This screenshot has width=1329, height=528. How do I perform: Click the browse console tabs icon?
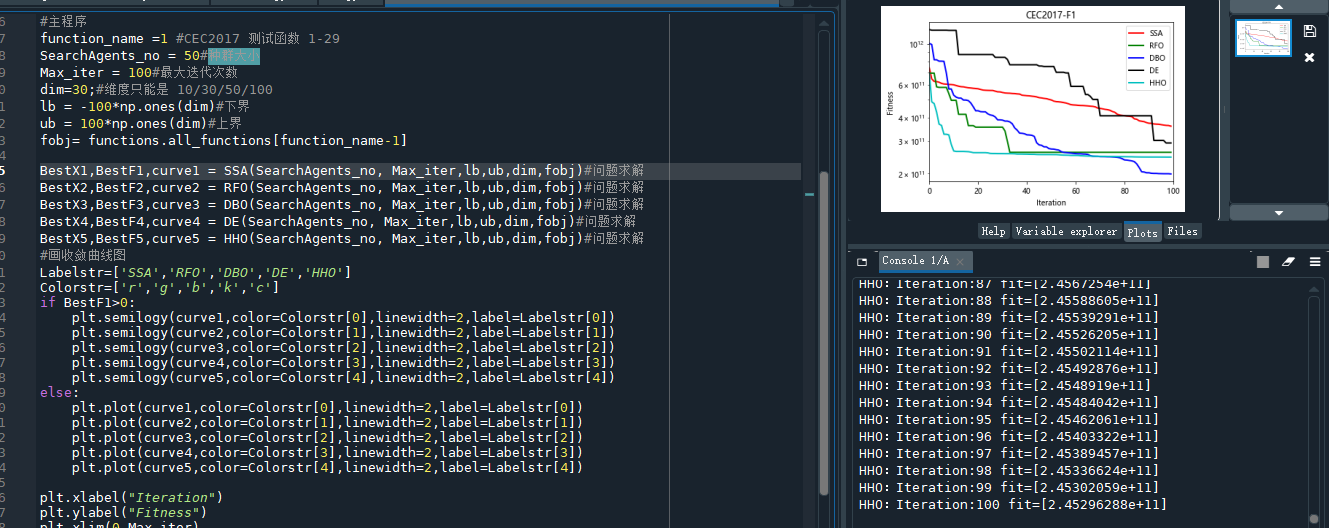(x=862, y=262)
